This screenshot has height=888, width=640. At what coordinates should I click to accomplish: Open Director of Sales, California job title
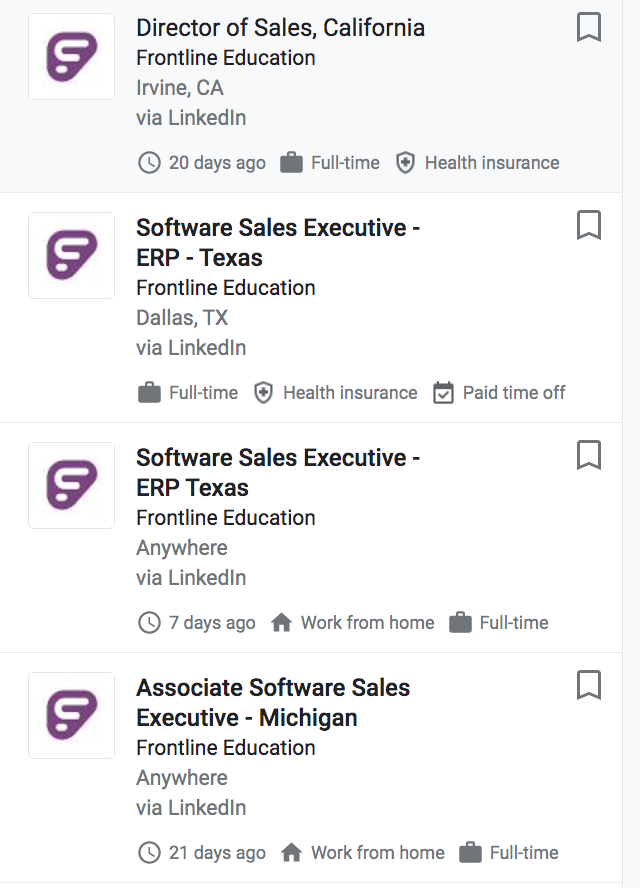[x=280, y=28]
